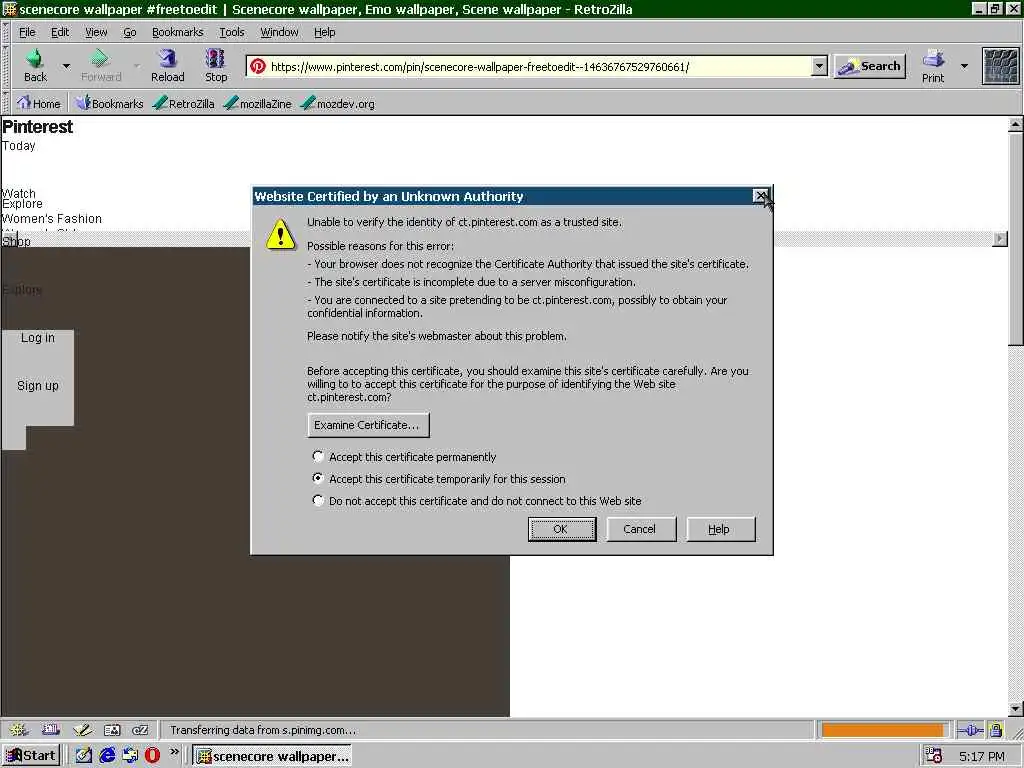
Task: Expand the Forward button history dropdown arrow
Action: click(136, 66)
